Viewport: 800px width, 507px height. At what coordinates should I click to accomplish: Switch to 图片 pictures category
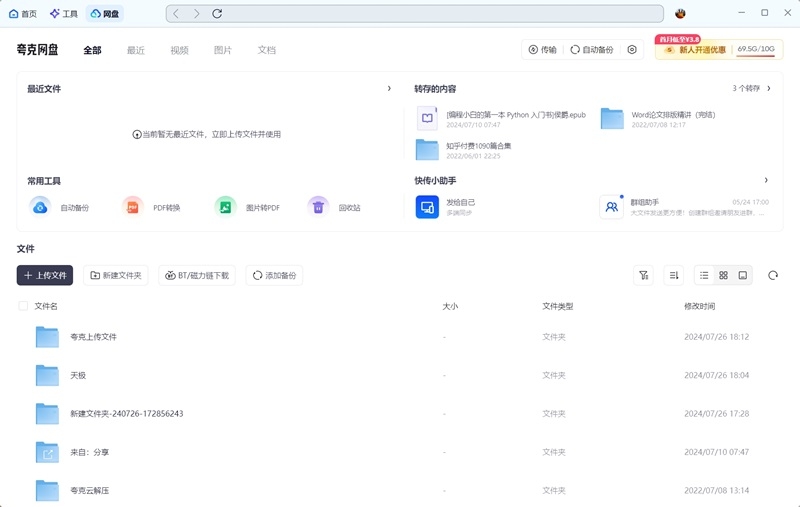pos(223,50)
